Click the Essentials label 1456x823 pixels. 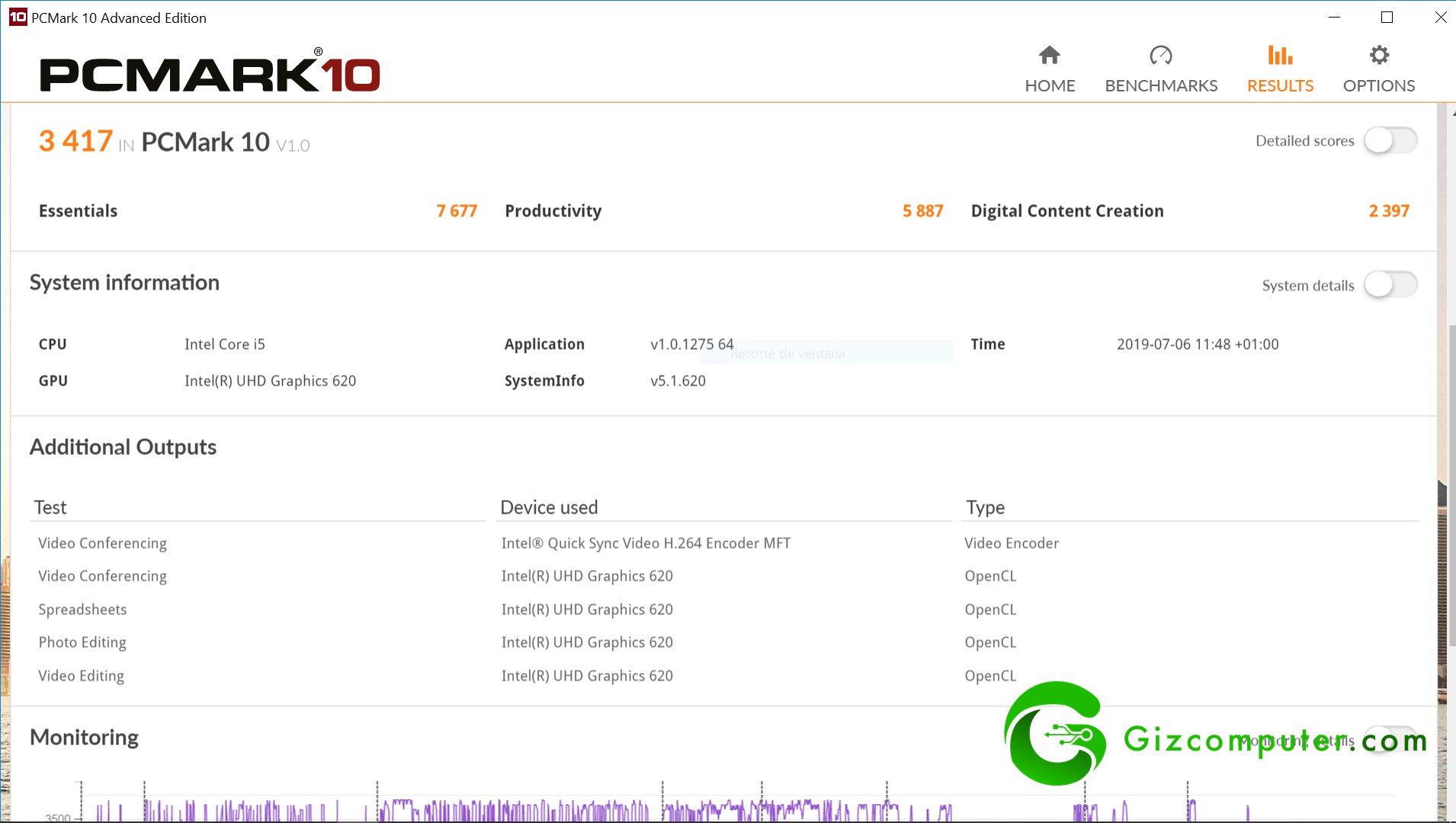click(x=78, y=211)
